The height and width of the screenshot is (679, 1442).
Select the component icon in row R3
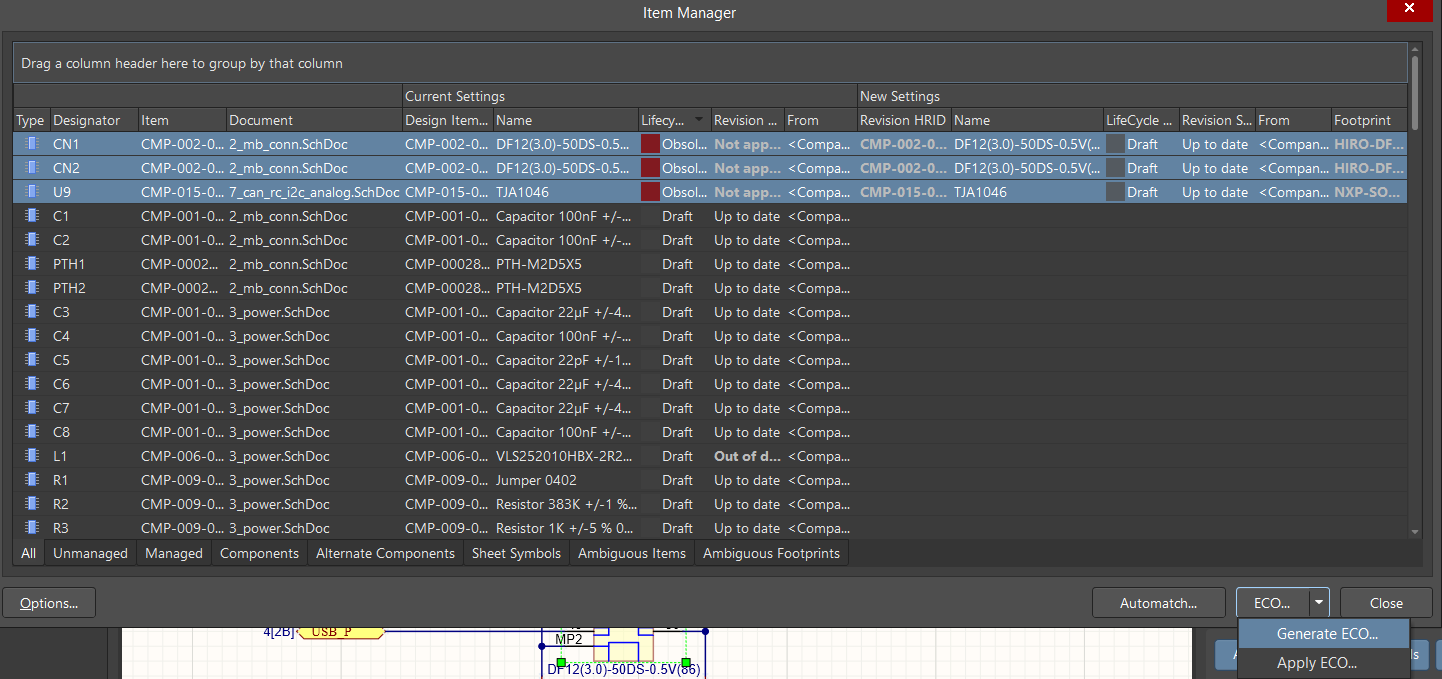tap(31, 528)
